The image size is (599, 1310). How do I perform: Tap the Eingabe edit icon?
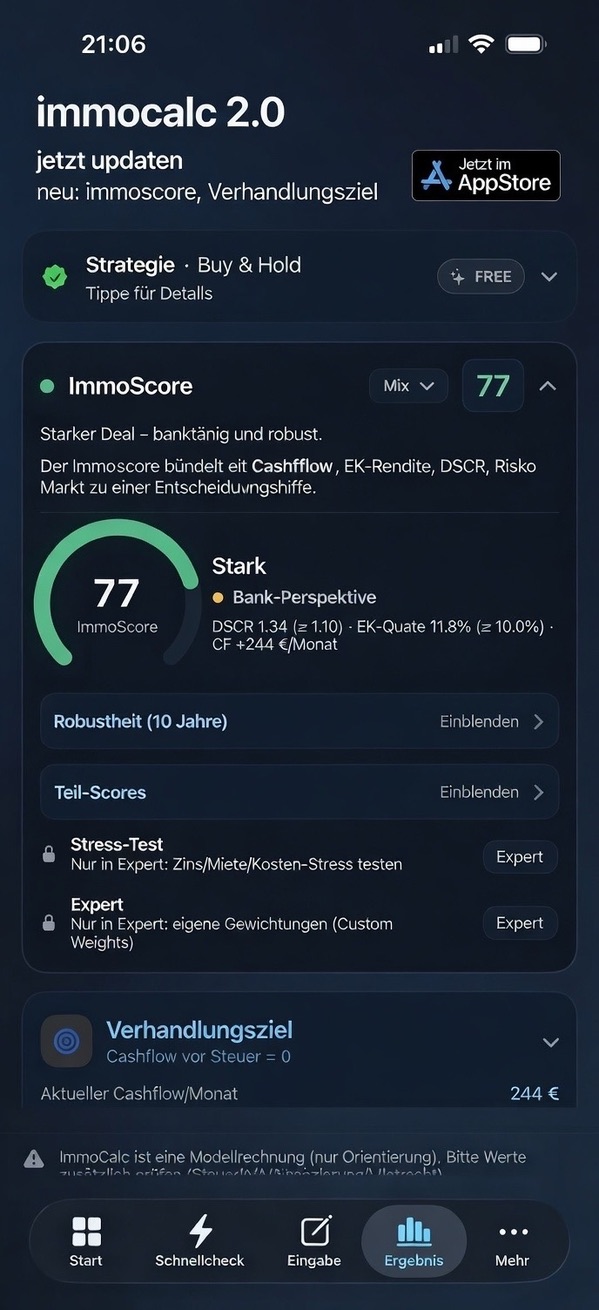(x=313, y=1230)
